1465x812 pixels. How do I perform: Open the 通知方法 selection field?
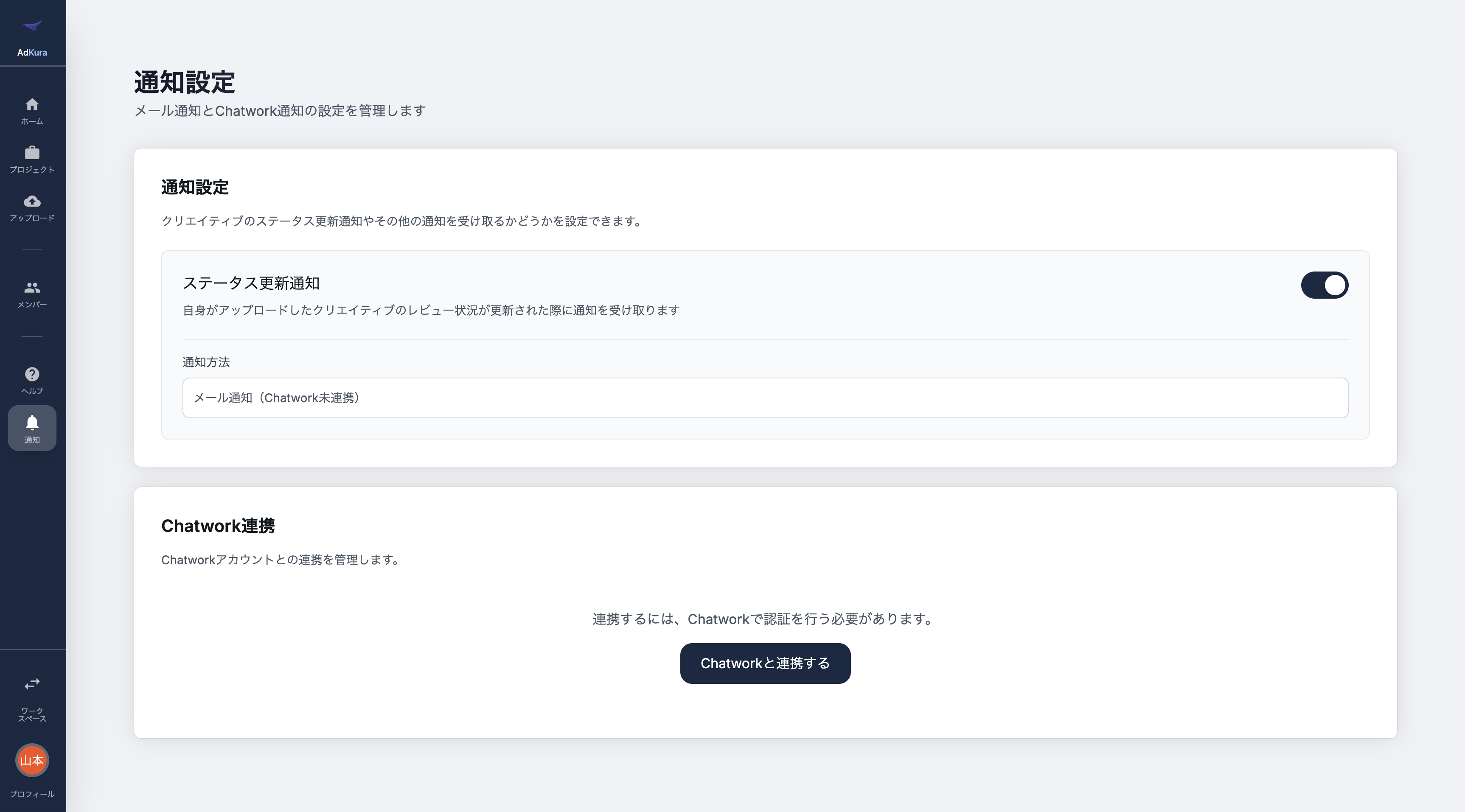point(765,398)
